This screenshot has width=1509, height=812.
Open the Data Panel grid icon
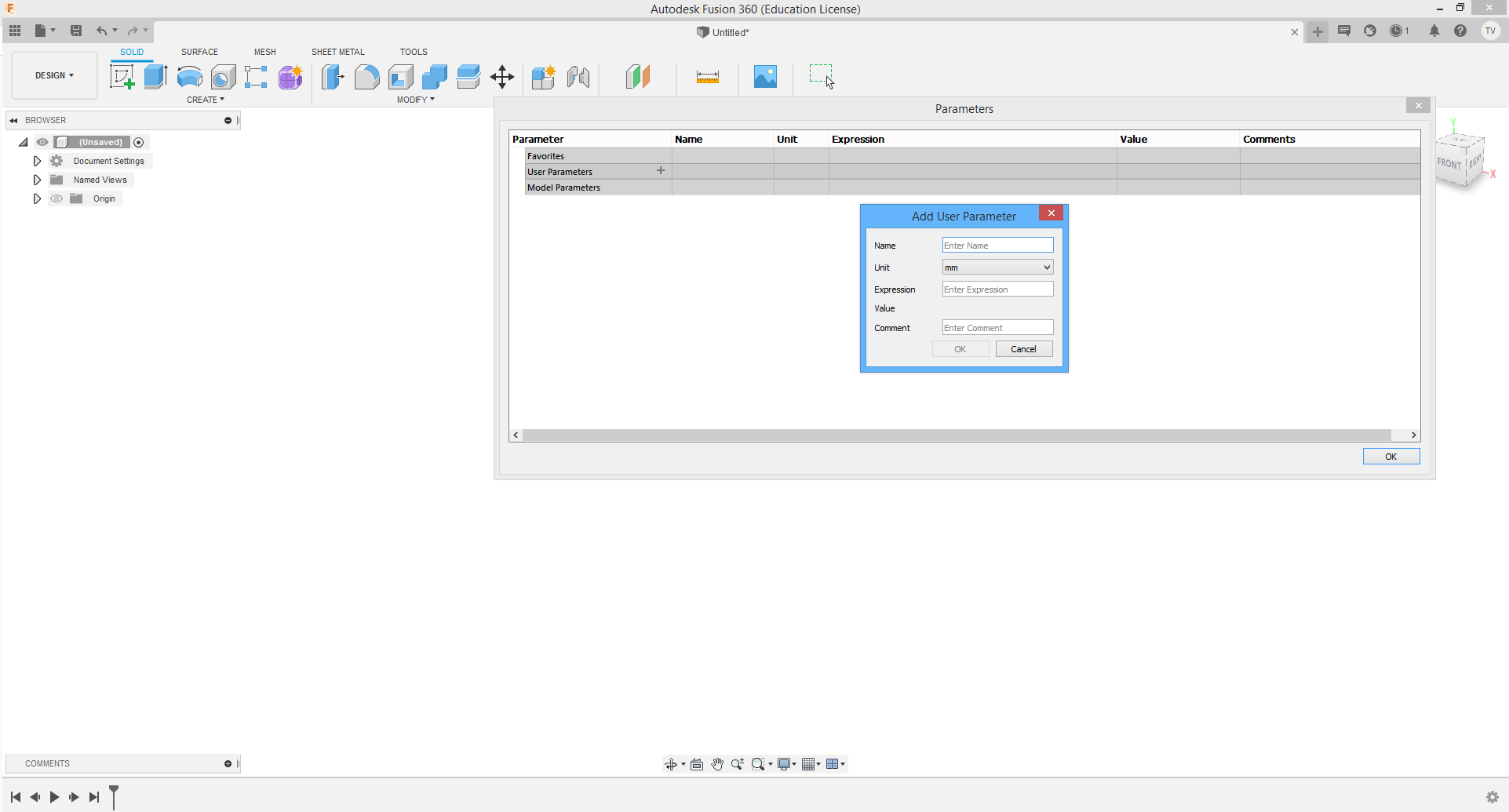(x=15, y=31)
